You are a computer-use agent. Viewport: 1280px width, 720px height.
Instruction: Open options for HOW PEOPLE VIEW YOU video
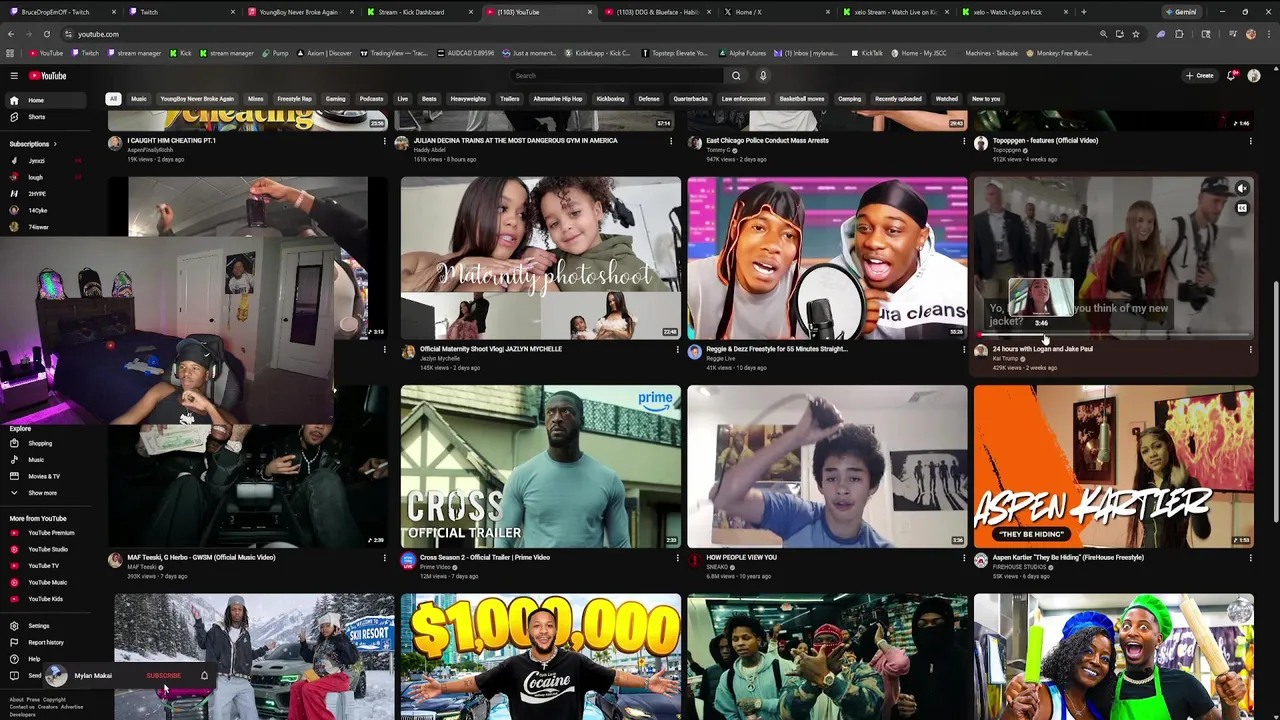pos(964,558)
